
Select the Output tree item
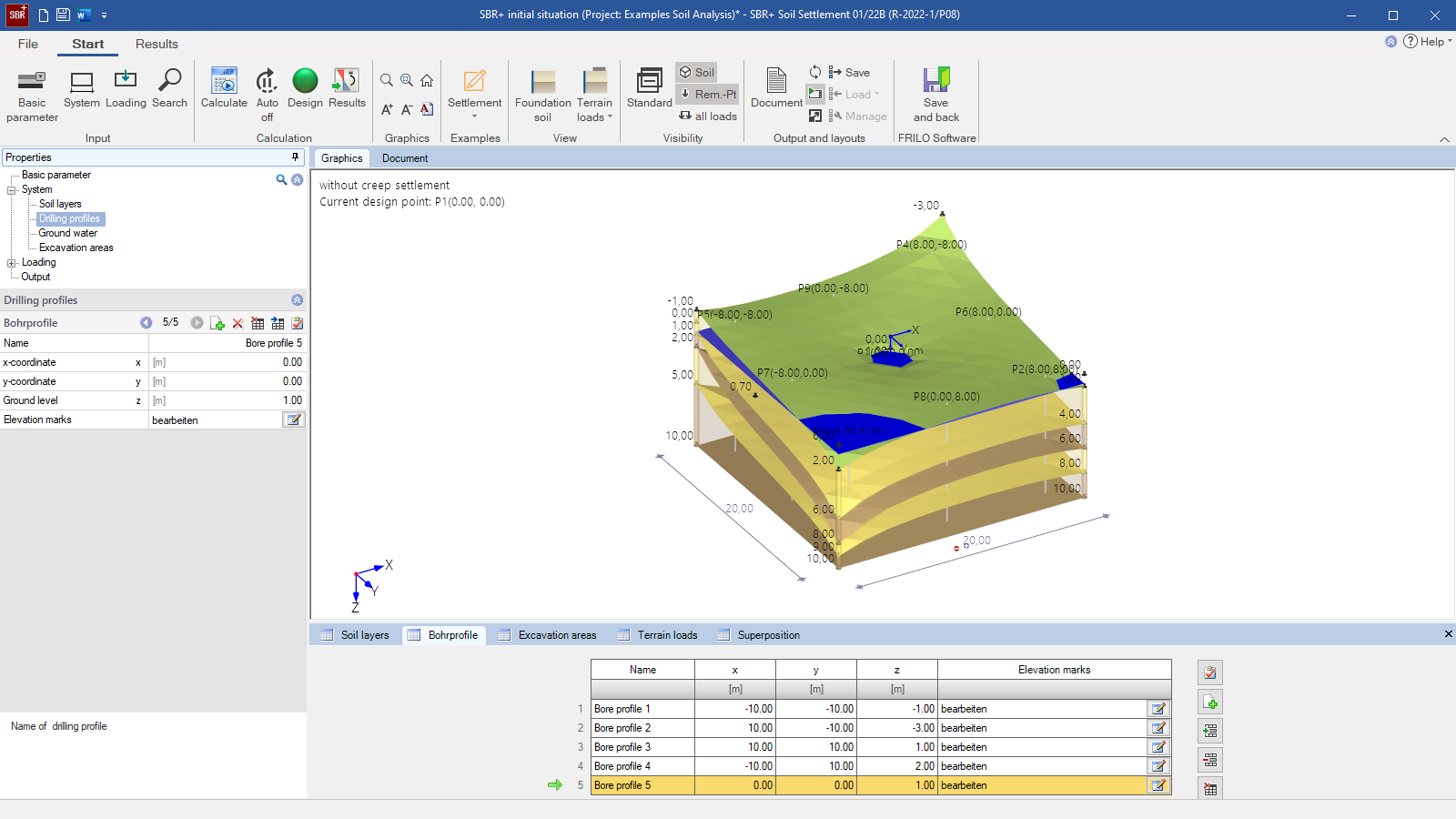tap(35, 277)
